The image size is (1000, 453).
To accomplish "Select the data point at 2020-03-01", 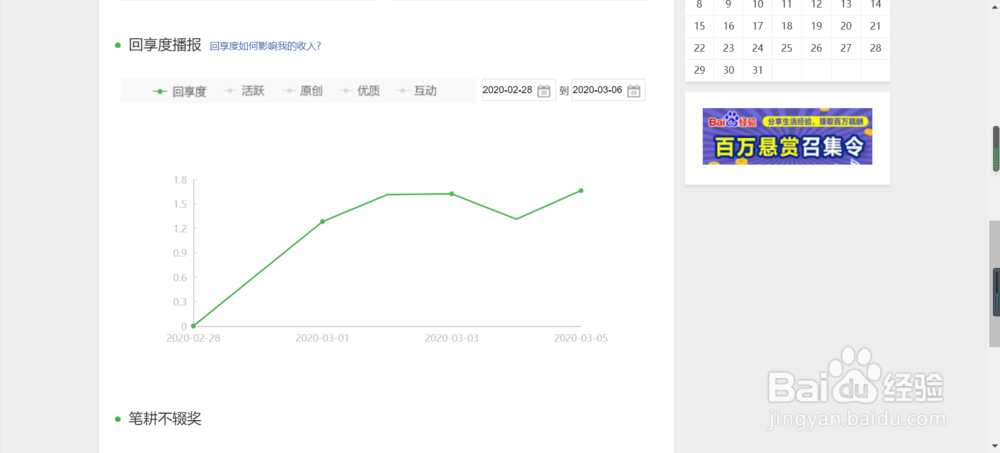I will click(x=323, y=221).
